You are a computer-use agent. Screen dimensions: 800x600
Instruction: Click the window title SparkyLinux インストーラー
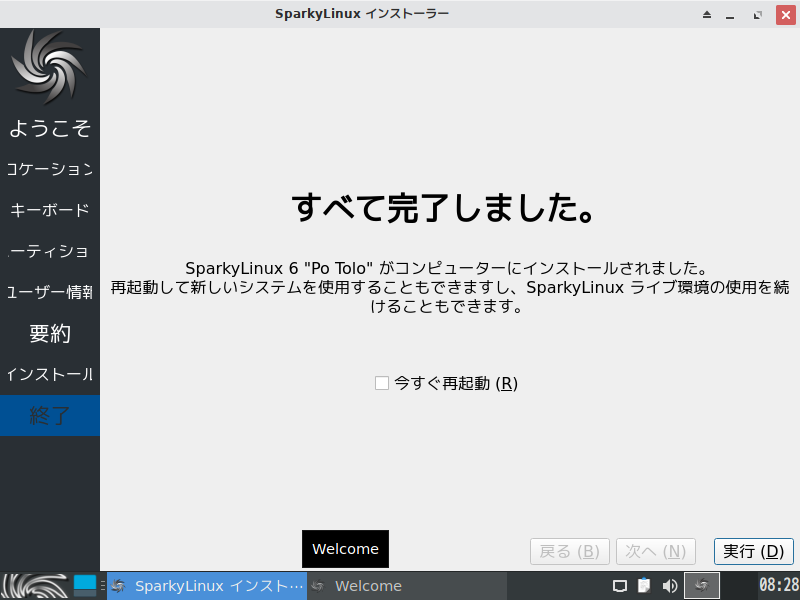coord(362,14)
